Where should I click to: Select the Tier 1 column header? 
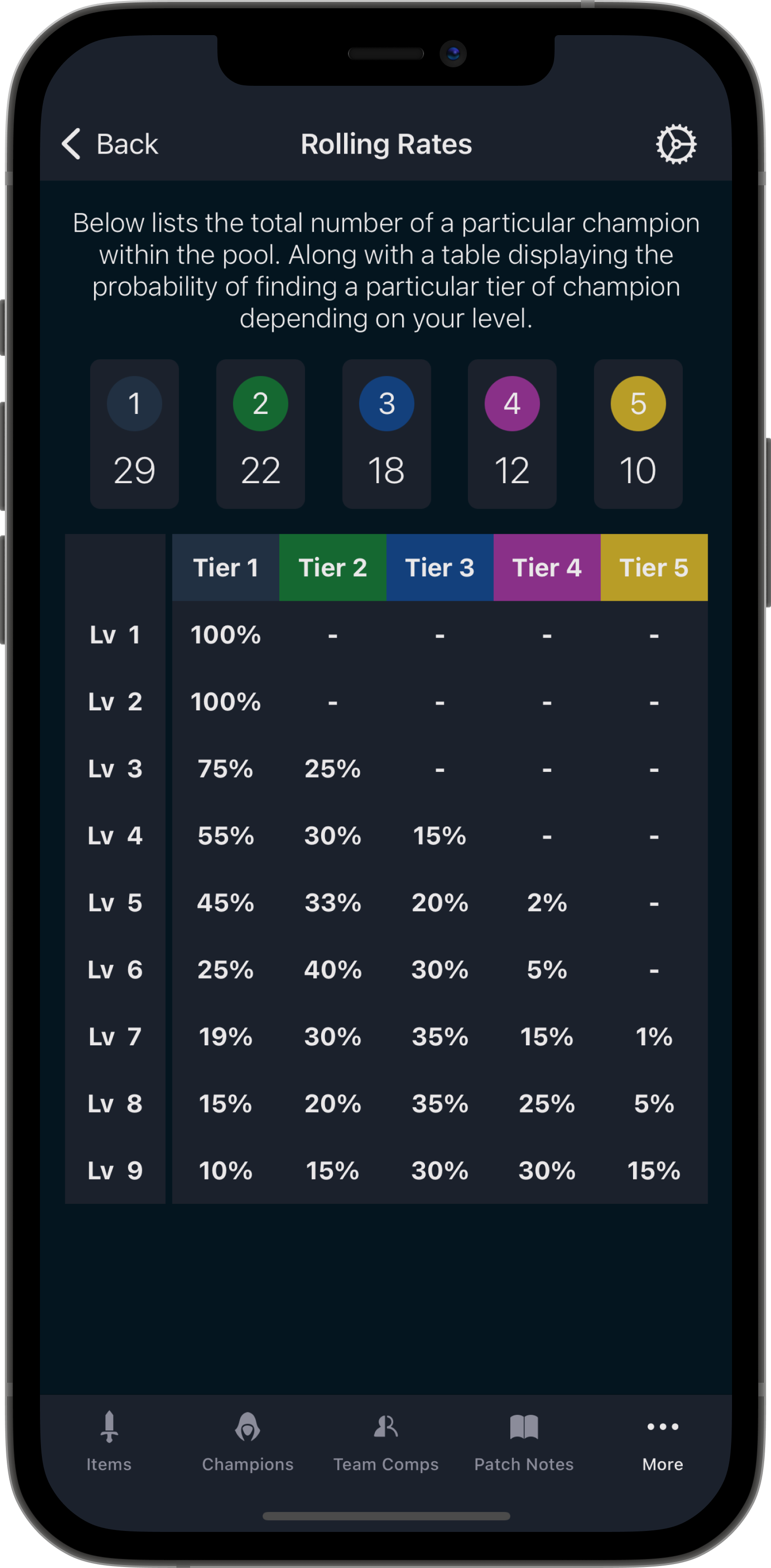click(x=226, y=568)
